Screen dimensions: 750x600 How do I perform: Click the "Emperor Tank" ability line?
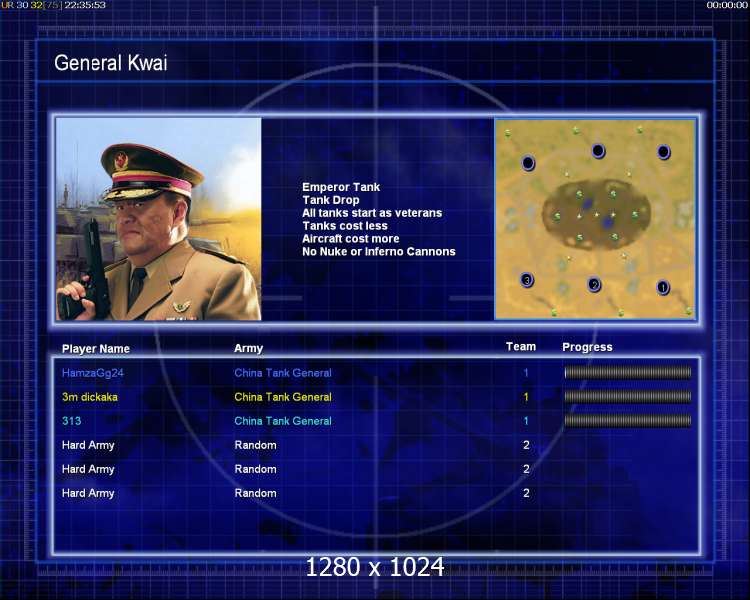(341, 187)
